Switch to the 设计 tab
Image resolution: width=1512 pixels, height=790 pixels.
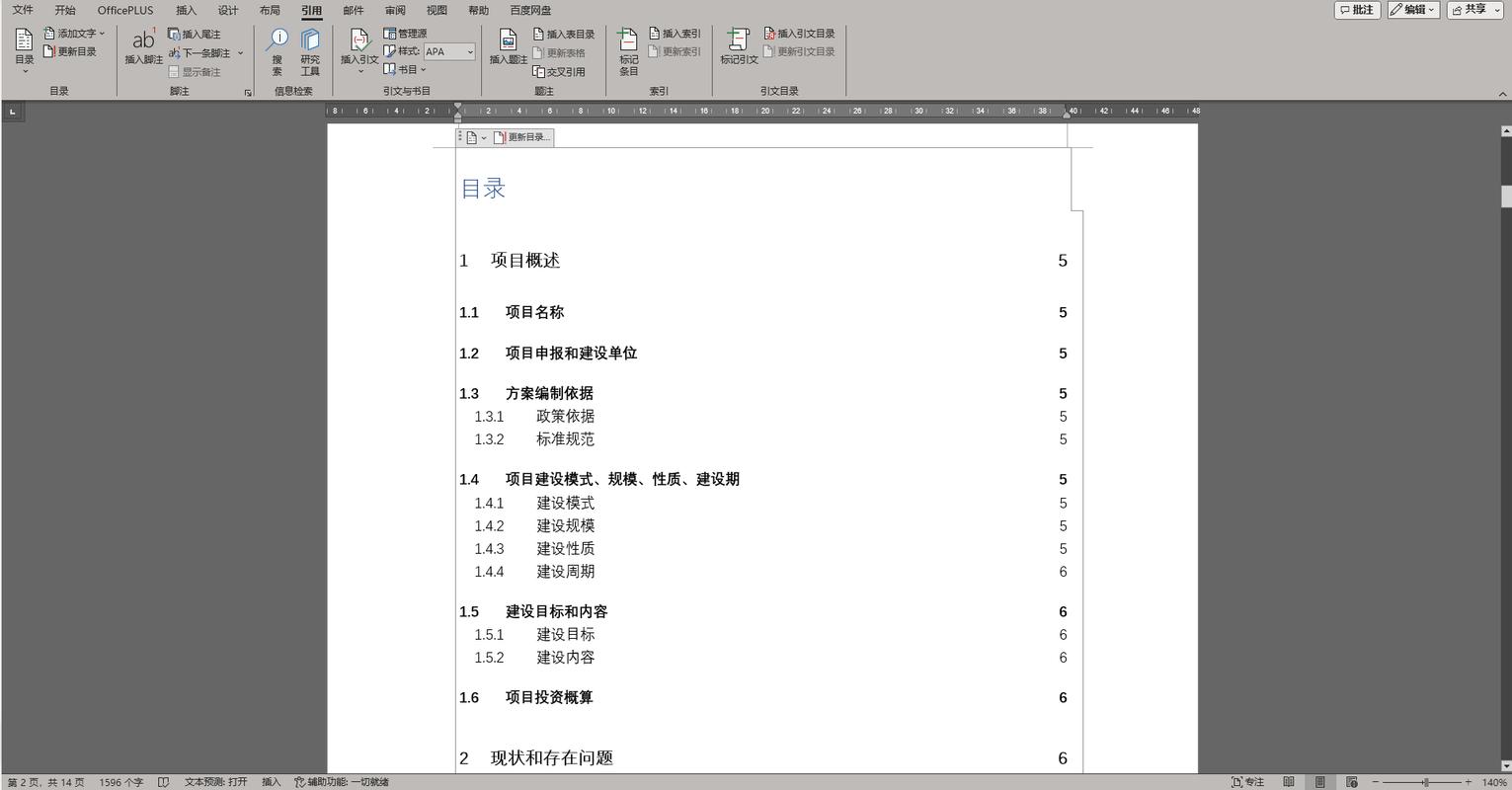[x=228, y=10]
